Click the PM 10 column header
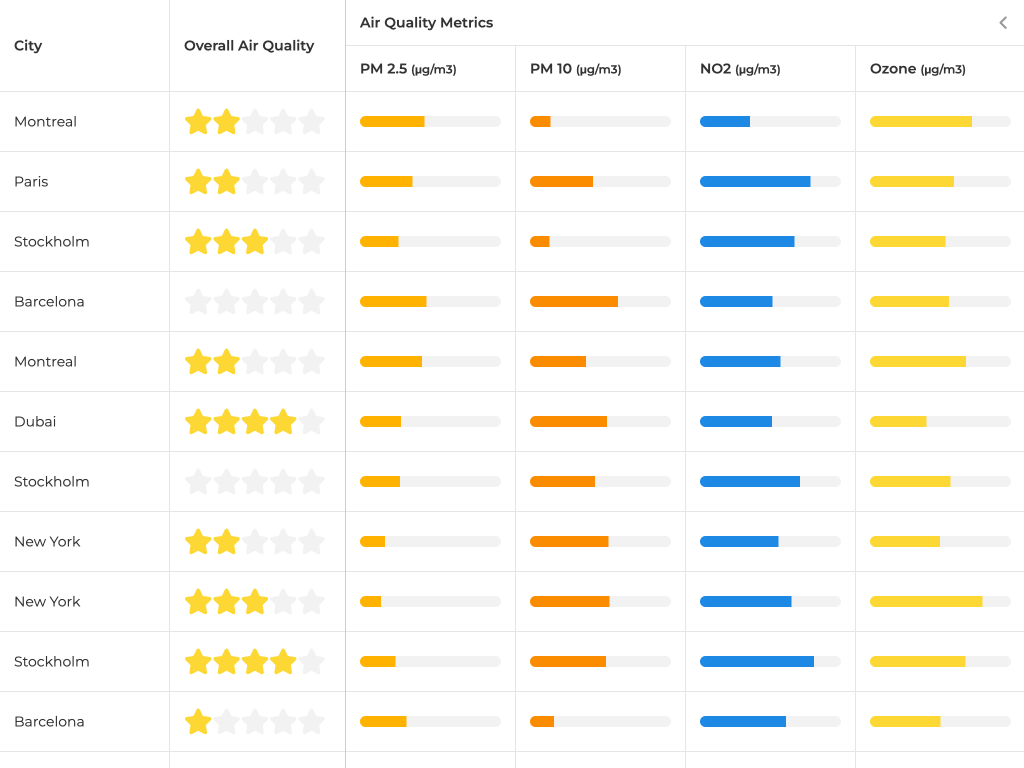Screen dimensions: 1024x768 pyautogui.click(x=575, y=69)
